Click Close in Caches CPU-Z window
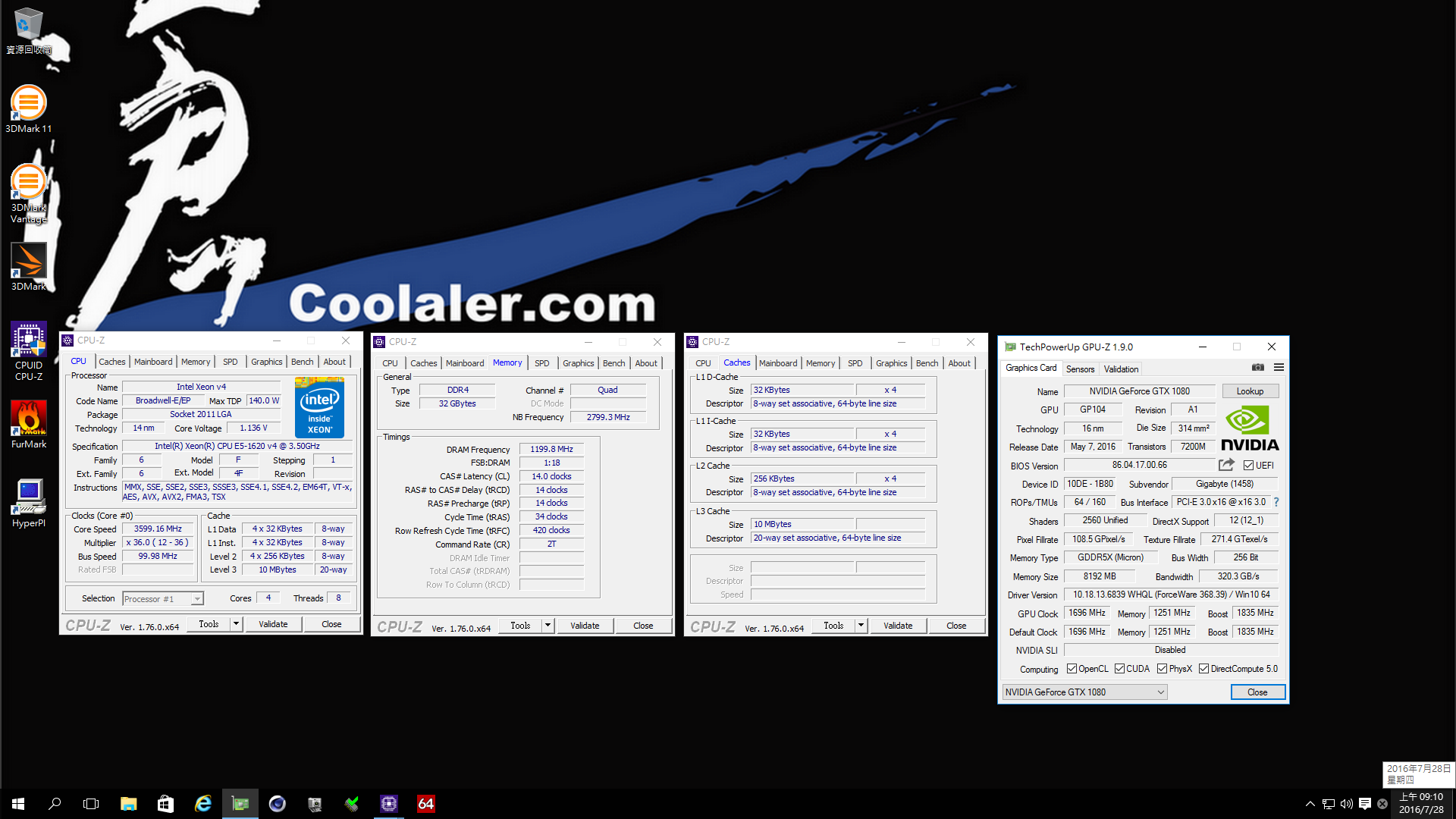The height and width of the screenshot is (819, 1456). (x=956, y=626)
